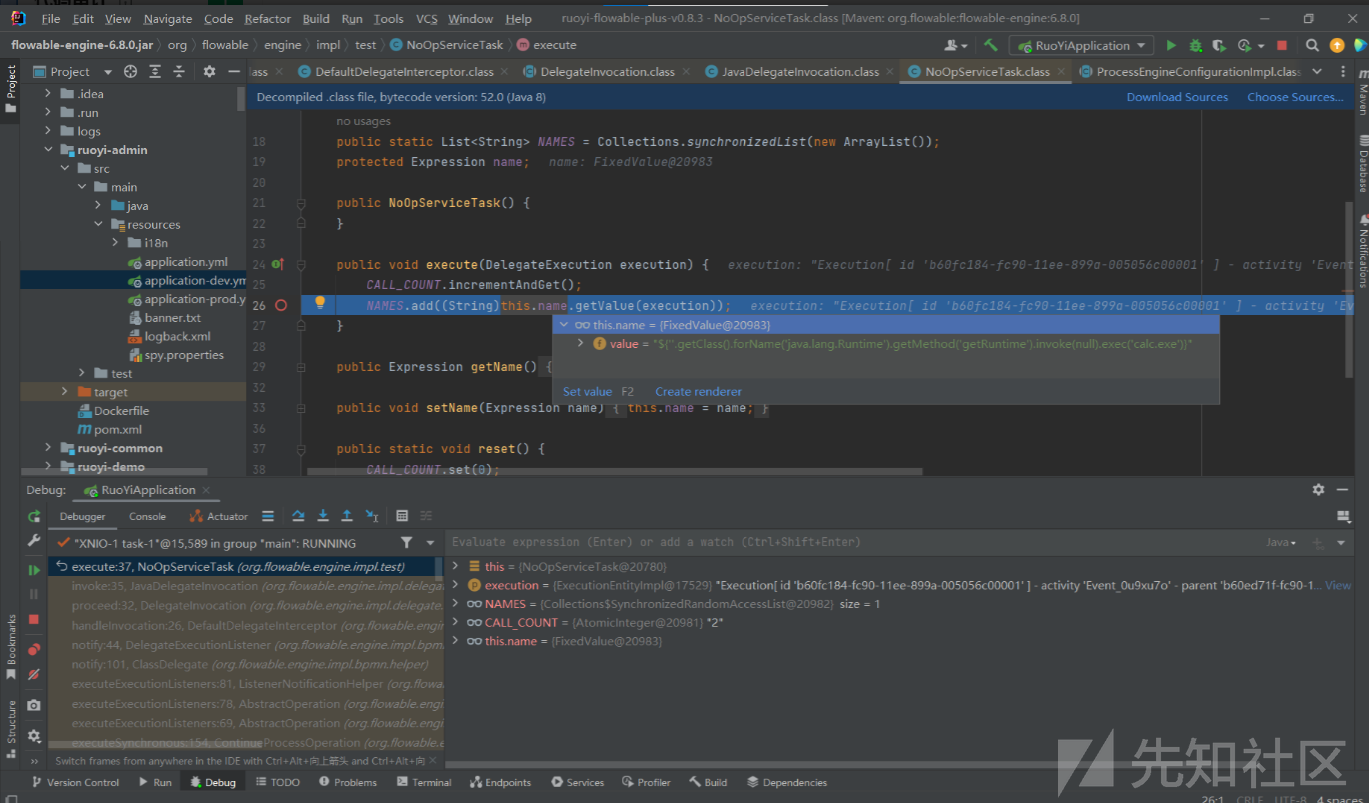
Task: Open Evaluate Expression calculator icon
Action: point(402,516)
